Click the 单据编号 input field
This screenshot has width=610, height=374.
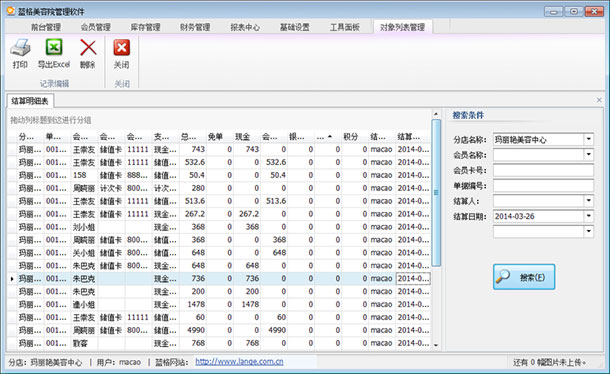click(x=543, y=185)
